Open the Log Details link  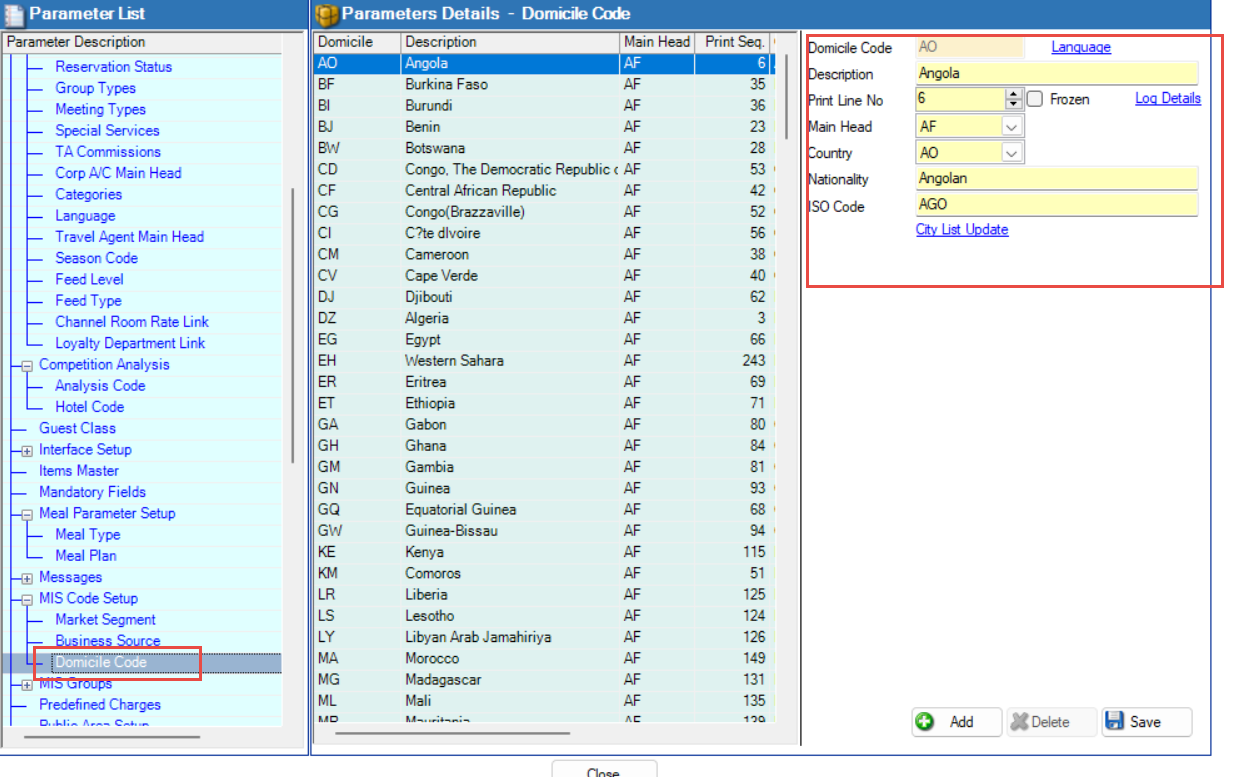[x=1167, y=98]
